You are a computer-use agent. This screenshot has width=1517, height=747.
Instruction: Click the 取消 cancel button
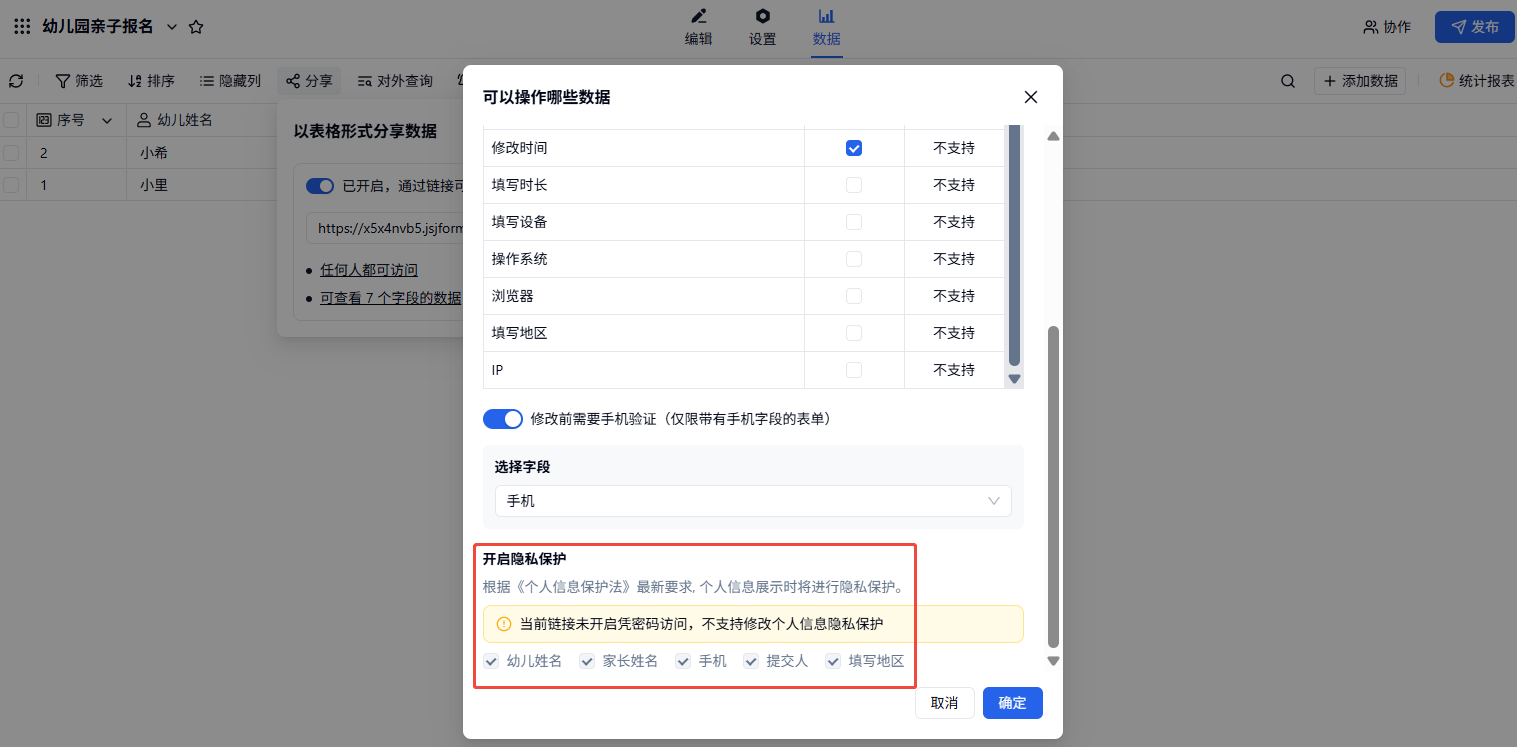[x=944, y=703]
